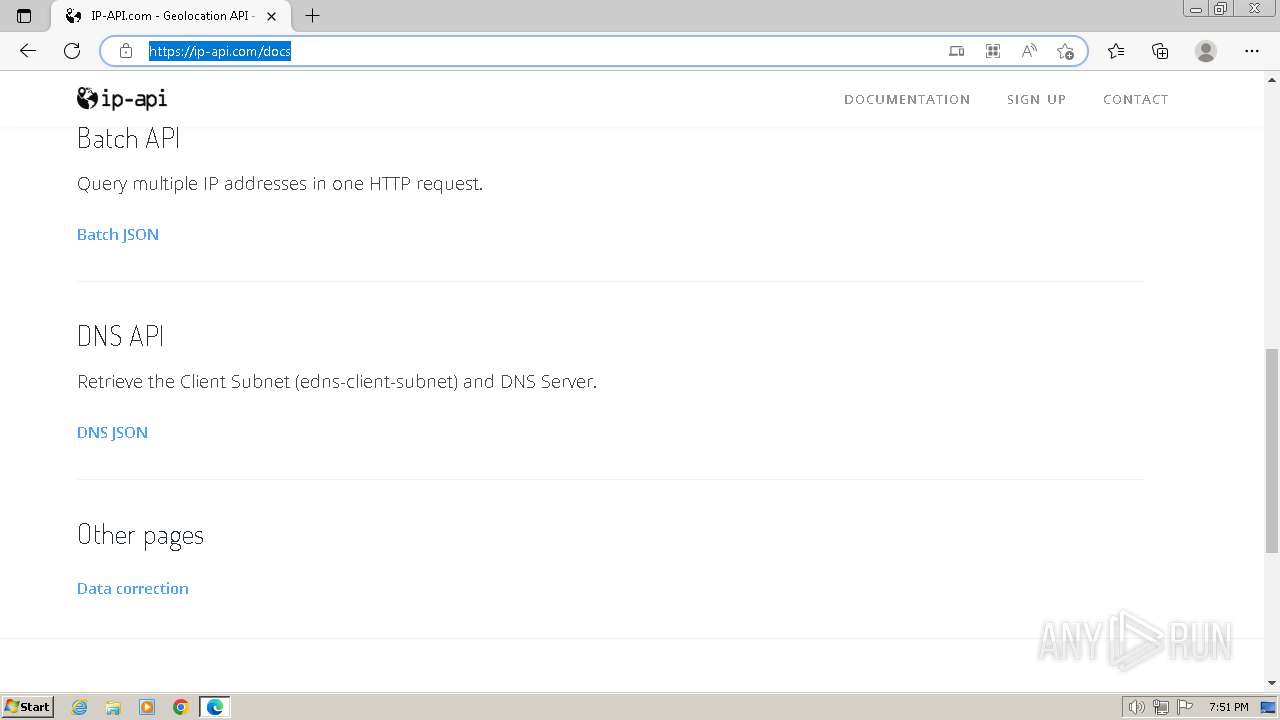Open network status tray icon

1161,707
